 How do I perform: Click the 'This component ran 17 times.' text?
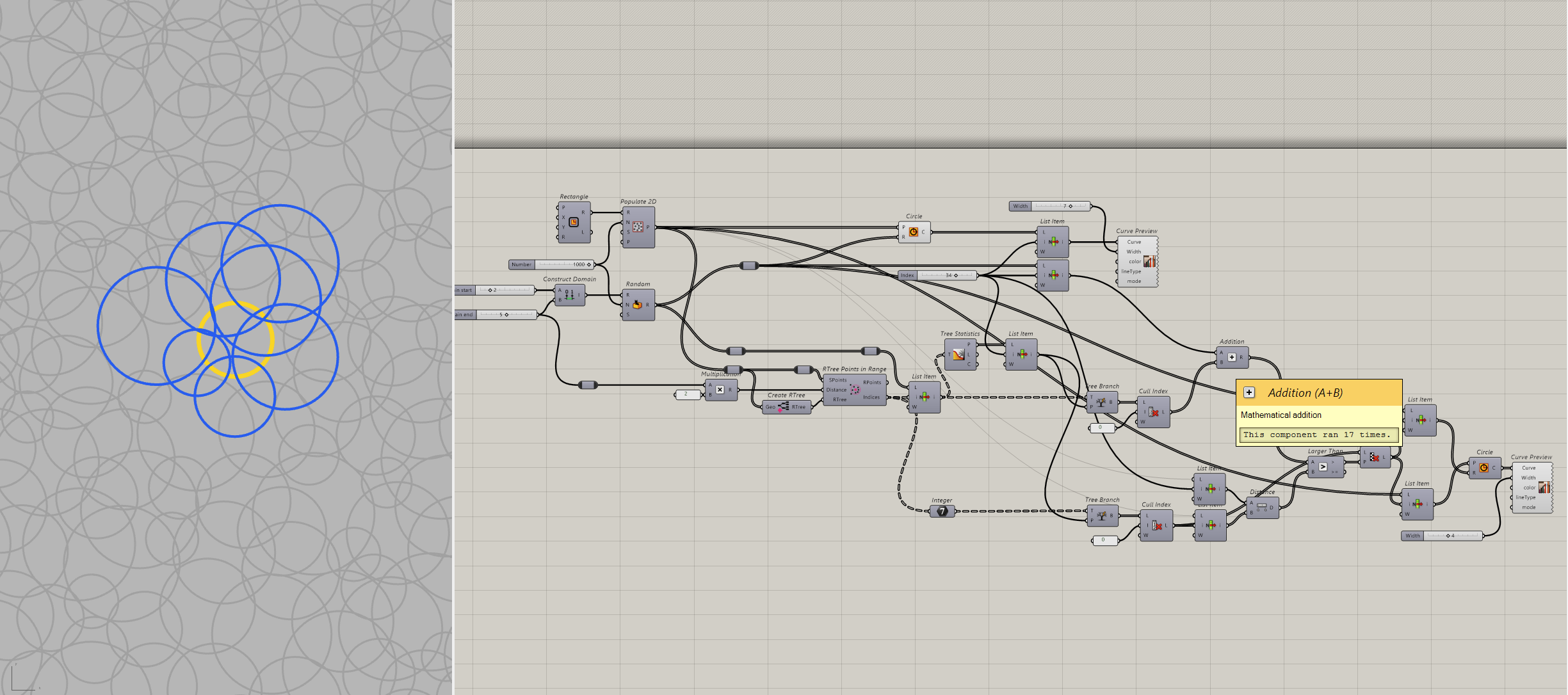coord(1317,435)
